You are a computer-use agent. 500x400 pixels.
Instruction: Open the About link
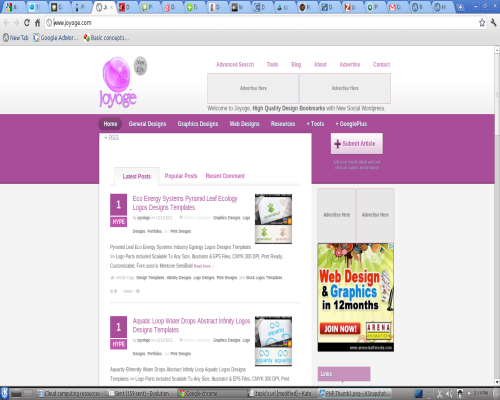click(x=320, y=64)
